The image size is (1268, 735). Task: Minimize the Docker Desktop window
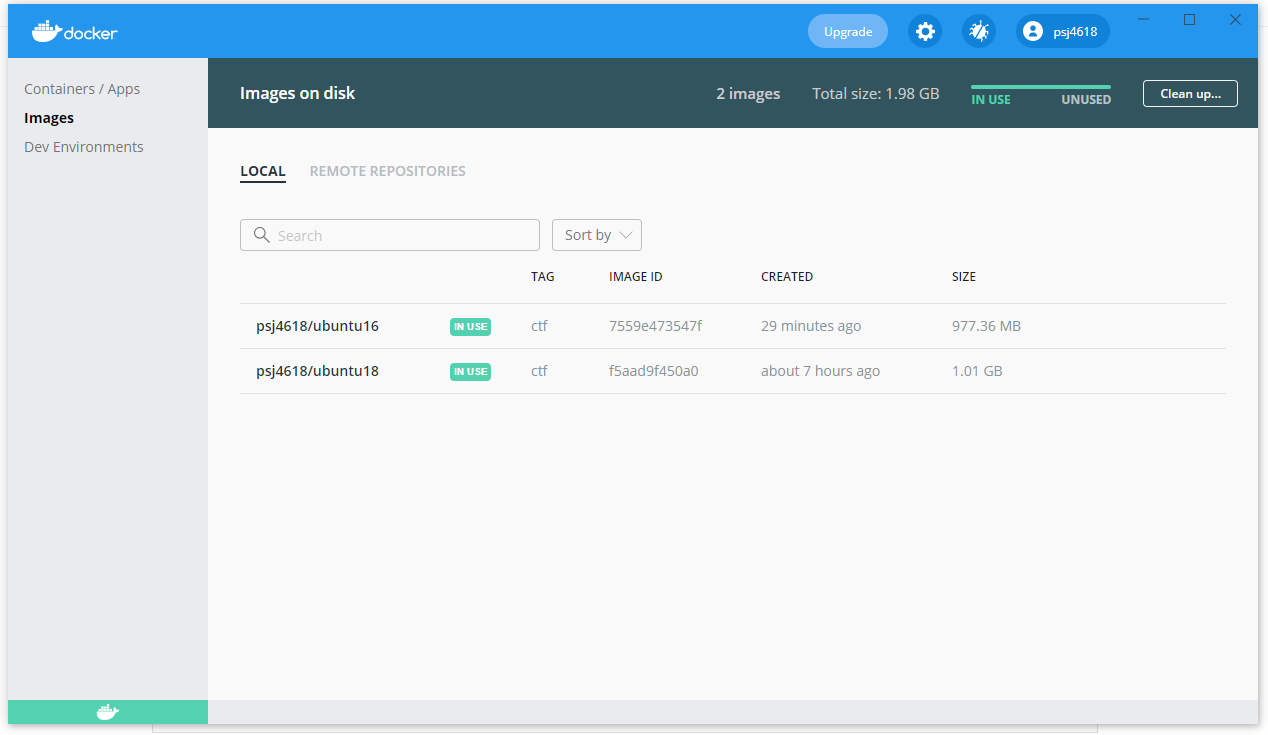[x=1144, y=19]
